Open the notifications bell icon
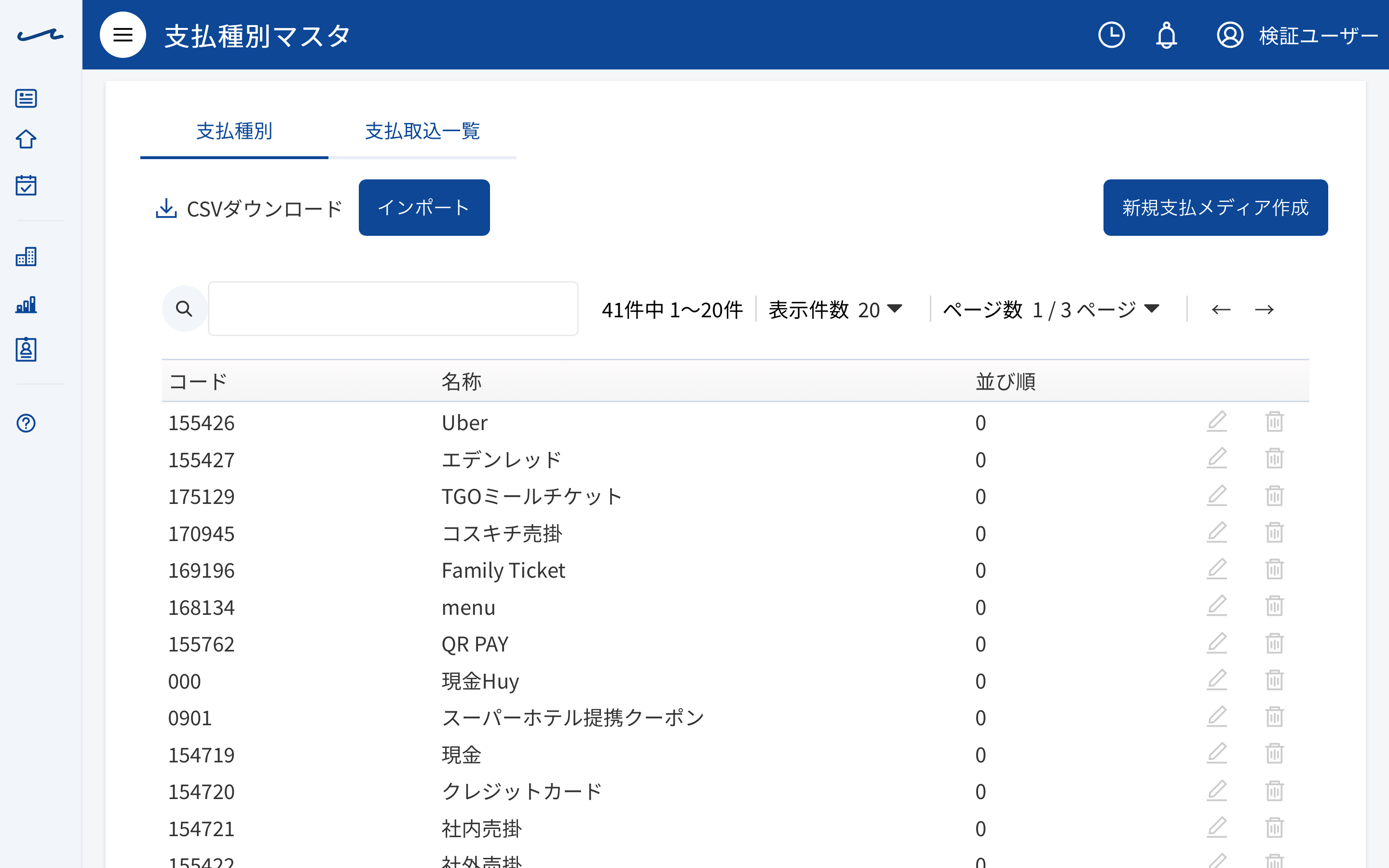 tap(1166, 35)
